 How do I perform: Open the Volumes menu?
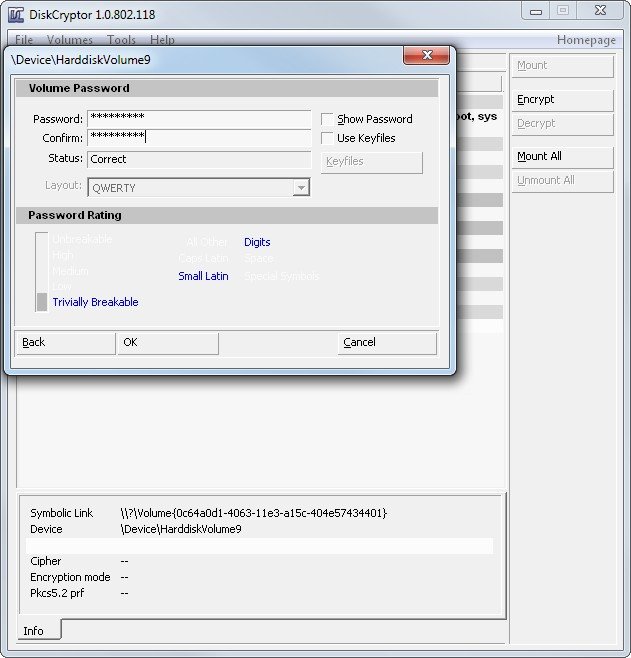[x=70, y=40]
